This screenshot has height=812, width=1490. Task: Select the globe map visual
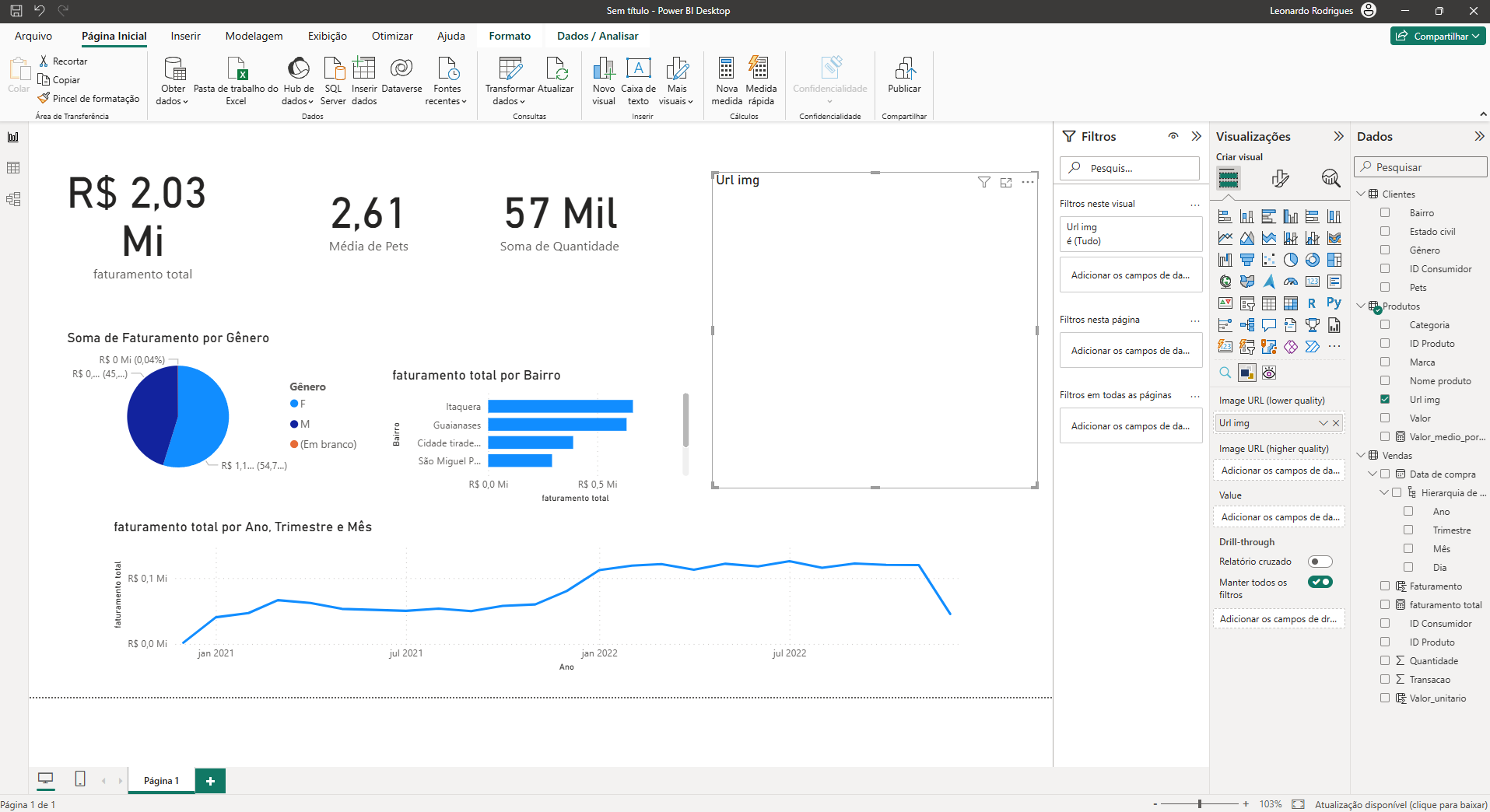1225,282
